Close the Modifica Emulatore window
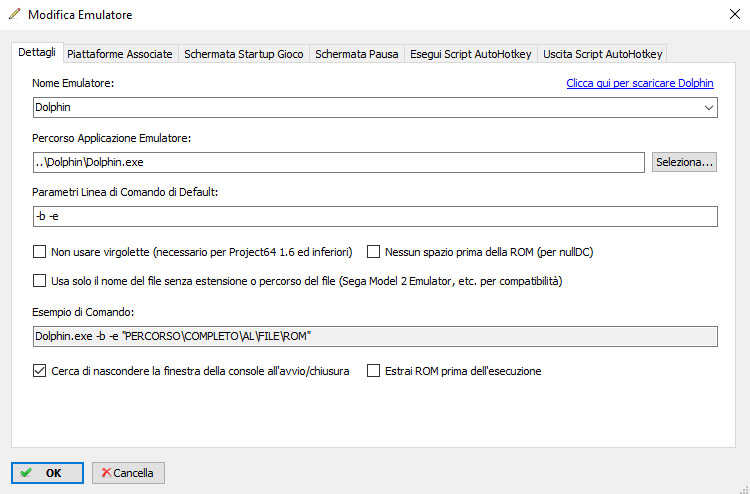 (x=735, y=14)
